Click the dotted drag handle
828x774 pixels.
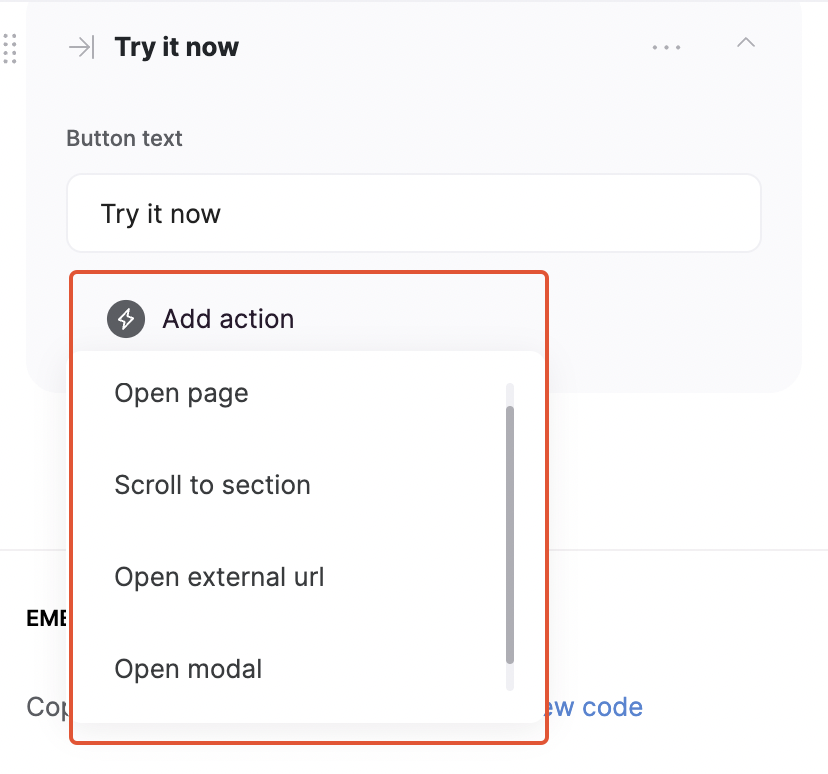(11, 47)
